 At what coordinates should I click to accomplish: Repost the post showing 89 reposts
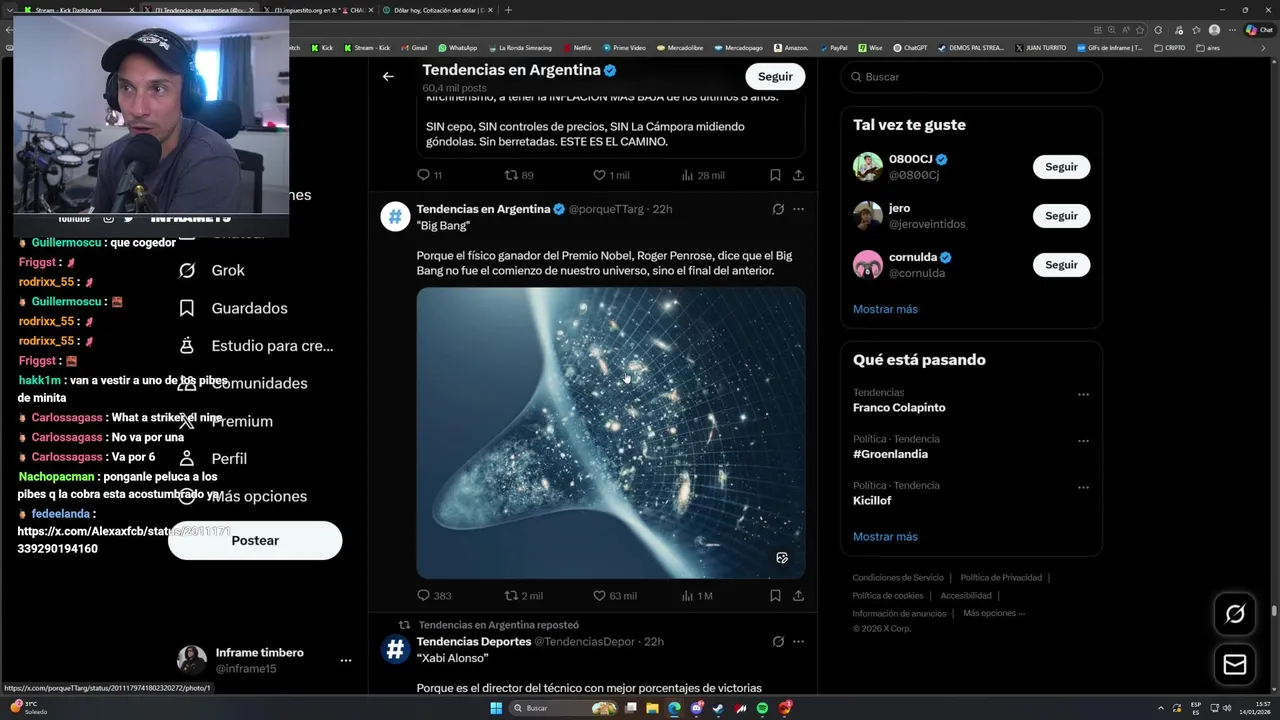pos(519,175)
